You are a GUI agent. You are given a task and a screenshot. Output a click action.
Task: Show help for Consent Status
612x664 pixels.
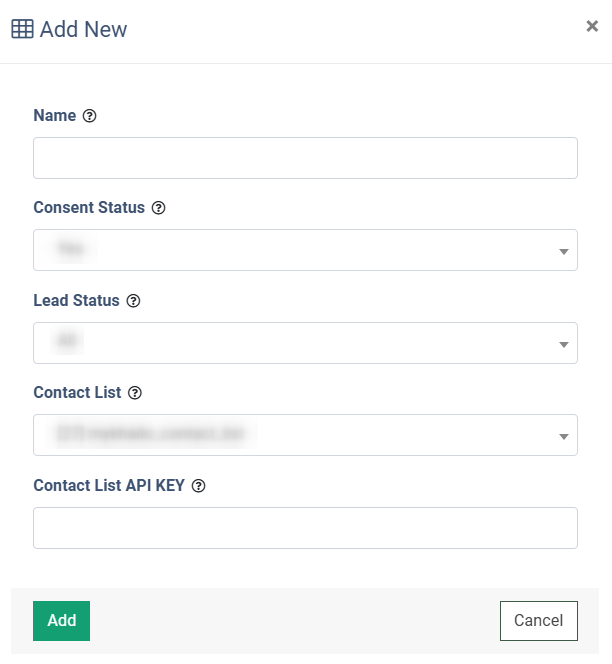[158, 208]
